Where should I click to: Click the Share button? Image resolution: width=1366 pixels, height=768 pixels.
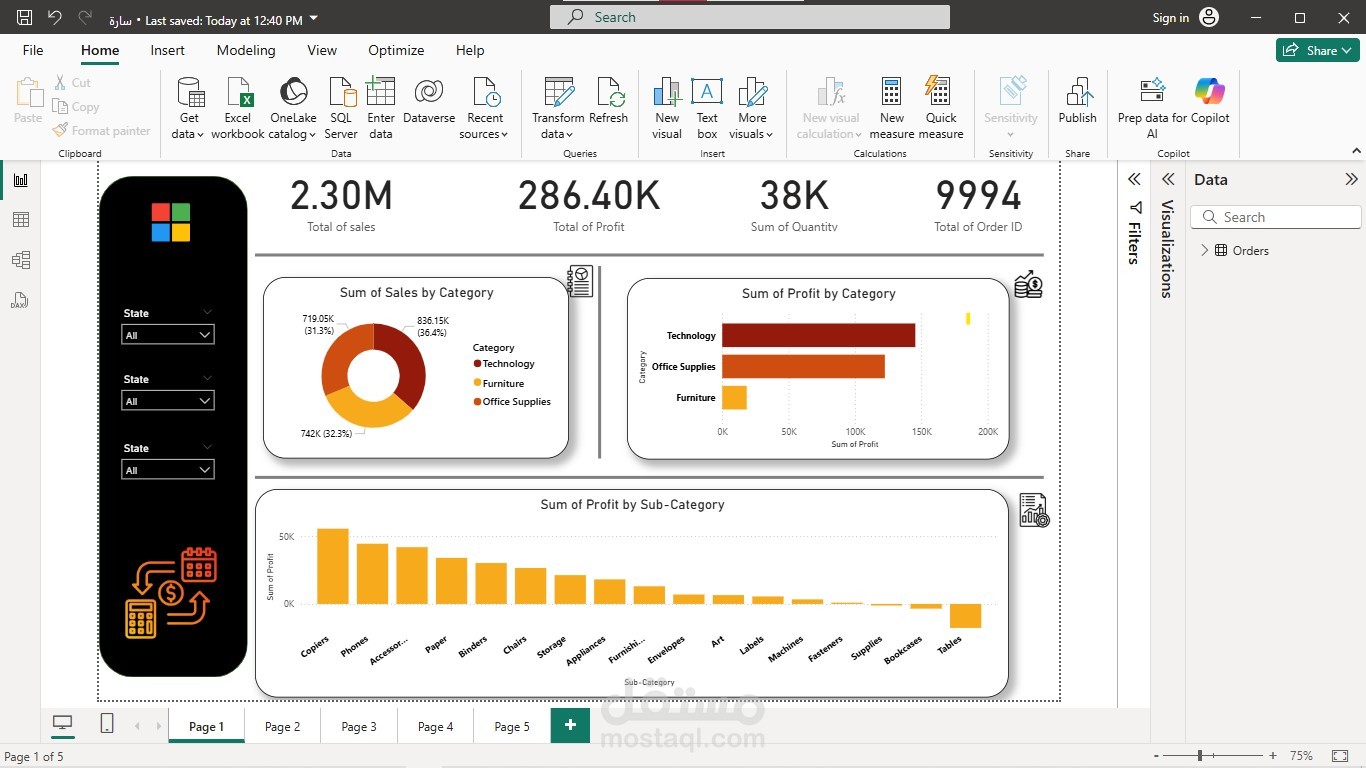pyautogui.click(x=1317, y=50)
